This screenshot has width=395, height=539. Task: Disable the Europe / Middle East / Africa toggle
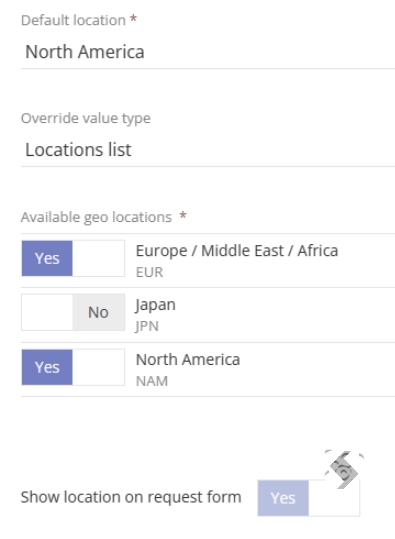73,258
